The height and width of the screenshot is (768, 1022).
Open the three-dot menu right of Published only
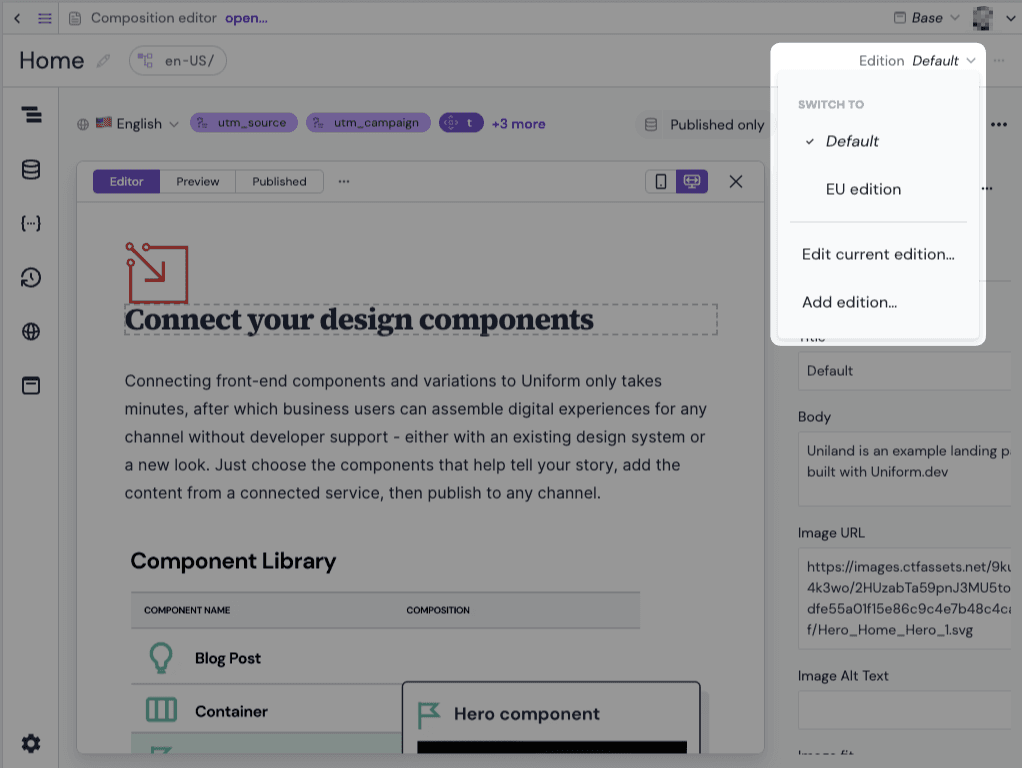coord(999,125)
